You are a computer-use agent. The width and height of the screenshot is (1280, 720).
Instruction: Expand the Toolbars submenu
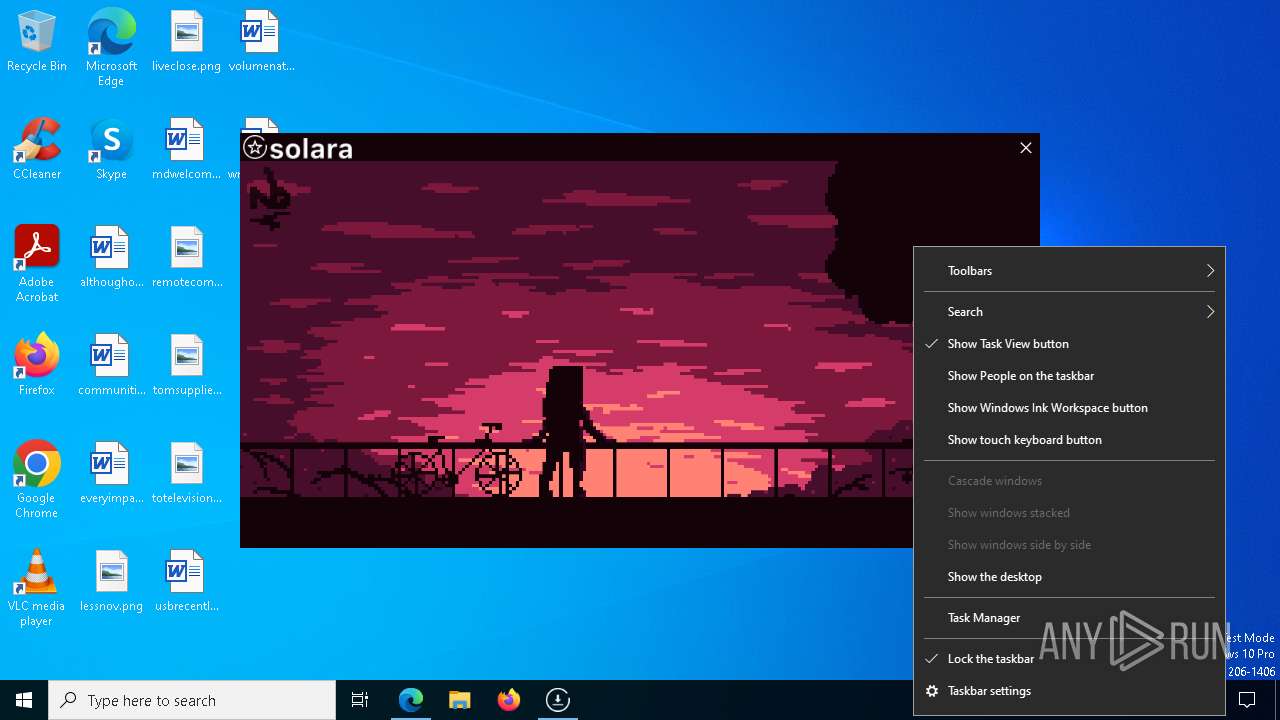1069,271
